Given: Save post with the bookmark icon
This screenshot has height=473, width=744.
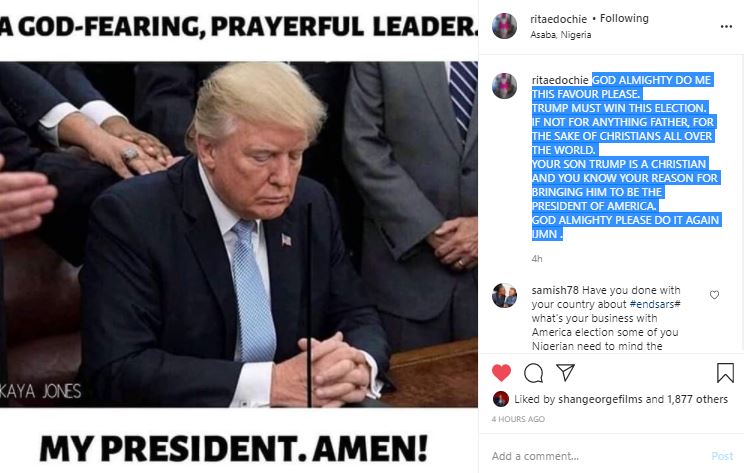Looking at the screenshot, I should [x=725, y=373].
